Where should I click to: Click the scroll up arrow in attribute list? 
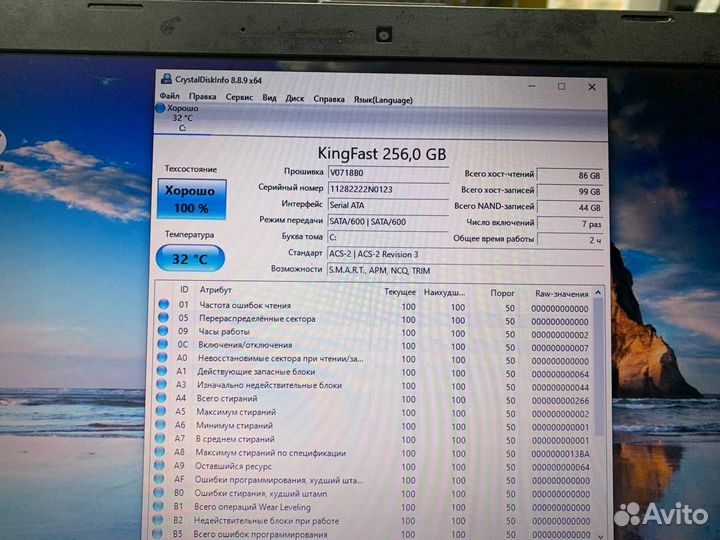(x=598, y=292)
